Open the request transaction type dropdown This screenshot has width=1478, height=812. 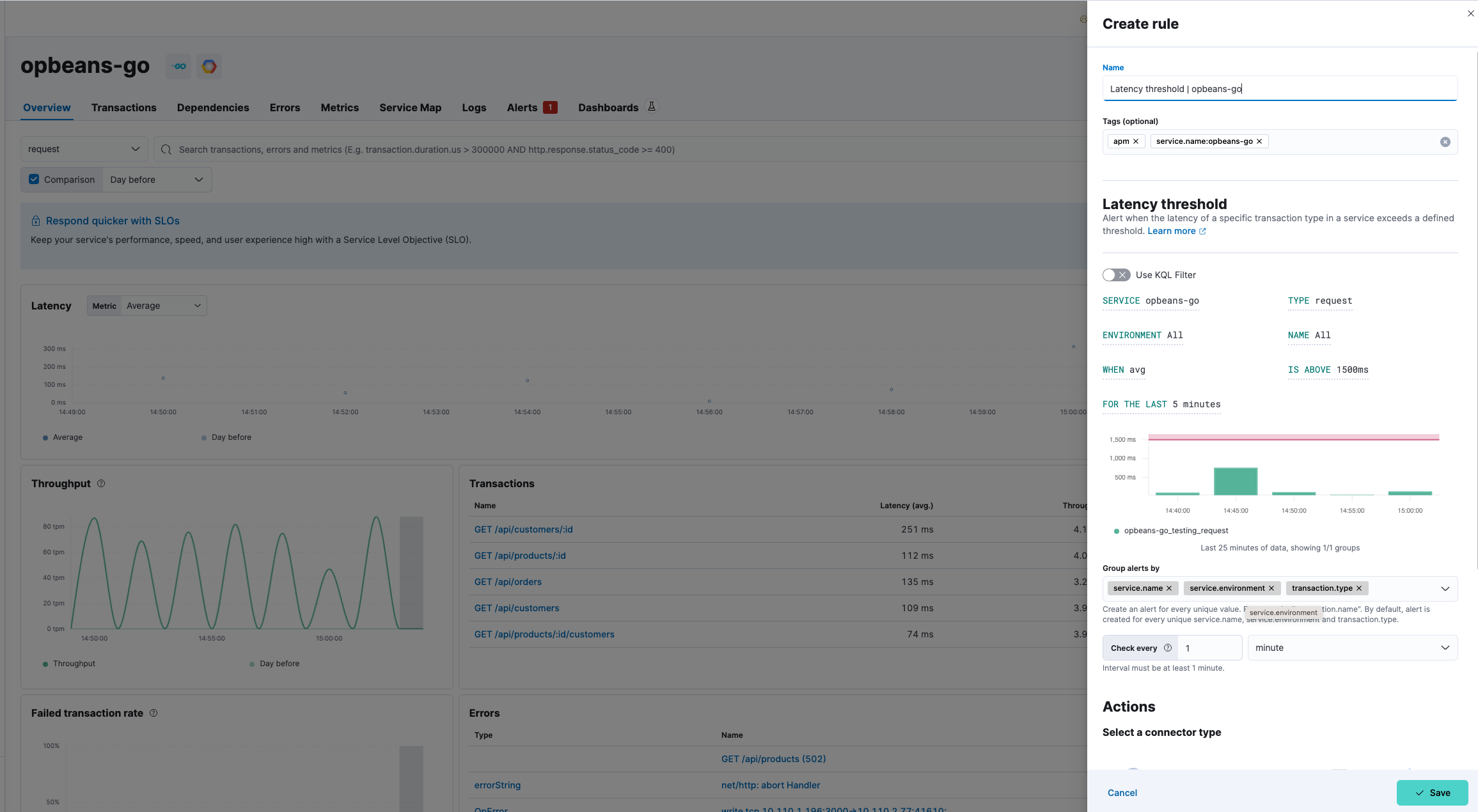(84, 149)
